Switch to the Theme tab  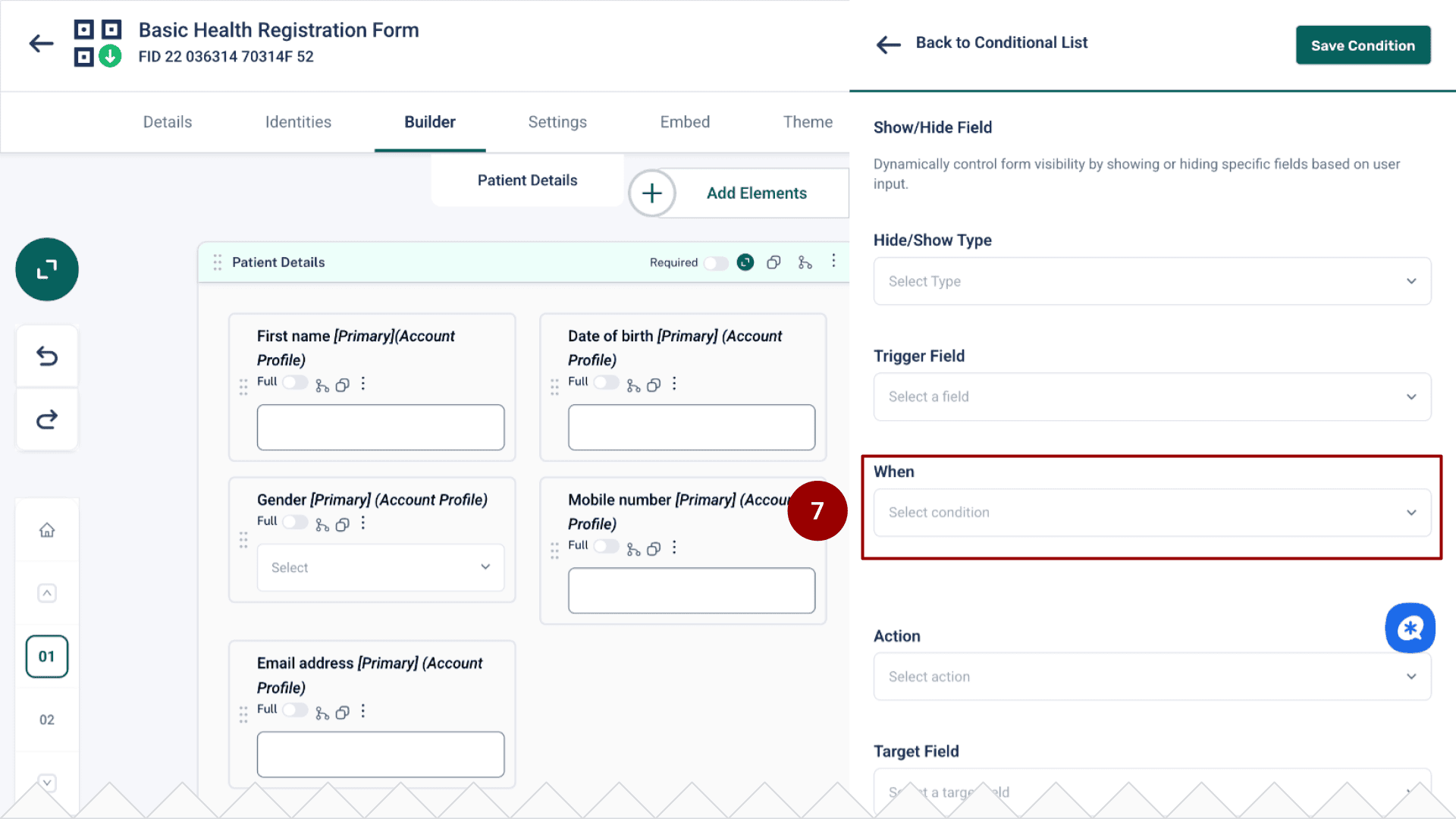coord(808,121)
